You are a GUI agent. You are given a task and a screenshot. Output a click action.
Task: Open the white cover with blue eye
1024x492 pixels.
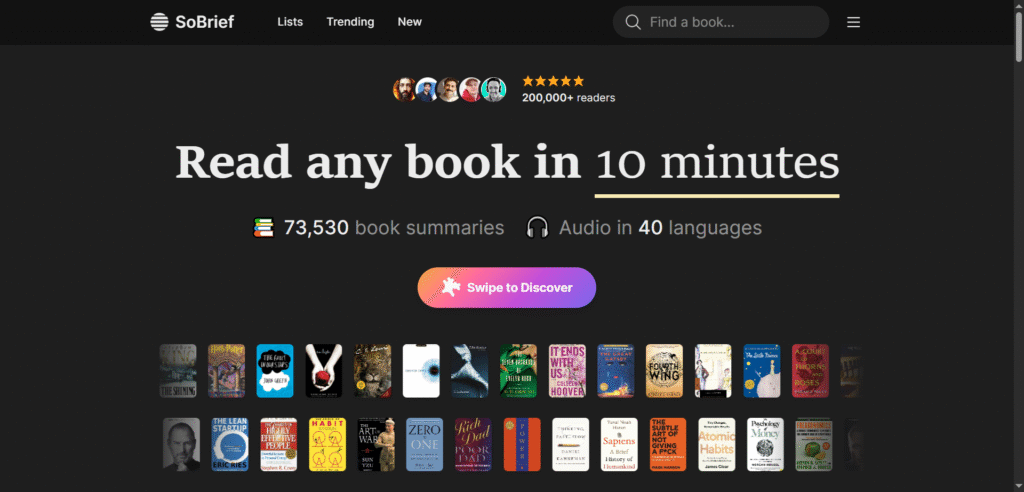(x=421, y=371)
